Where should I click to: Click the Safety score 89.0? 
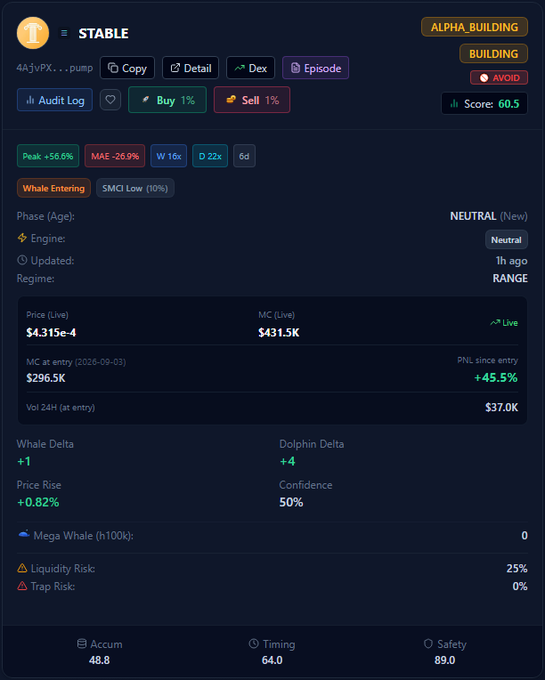[445, 660]
